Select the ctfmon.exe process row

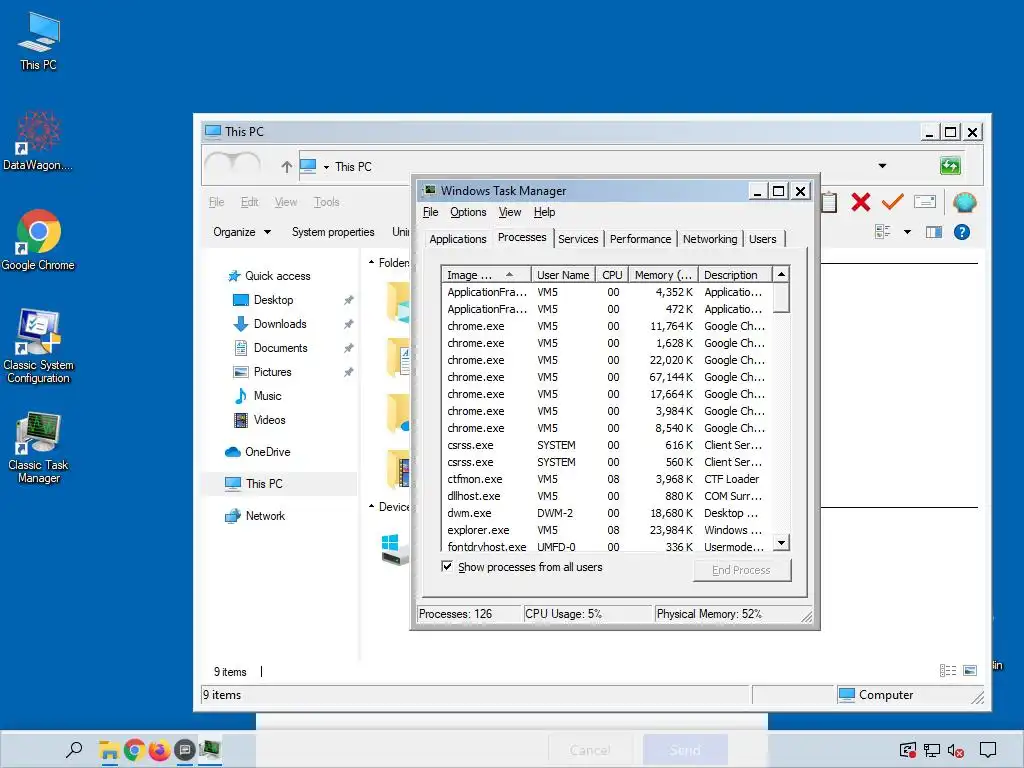[x=607, y=479]
